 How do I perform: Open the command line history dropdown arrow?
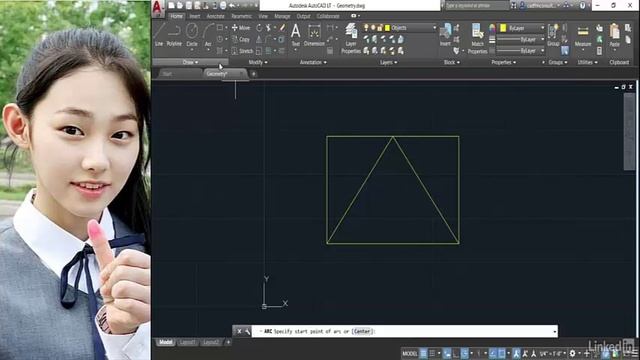(554, 331)
